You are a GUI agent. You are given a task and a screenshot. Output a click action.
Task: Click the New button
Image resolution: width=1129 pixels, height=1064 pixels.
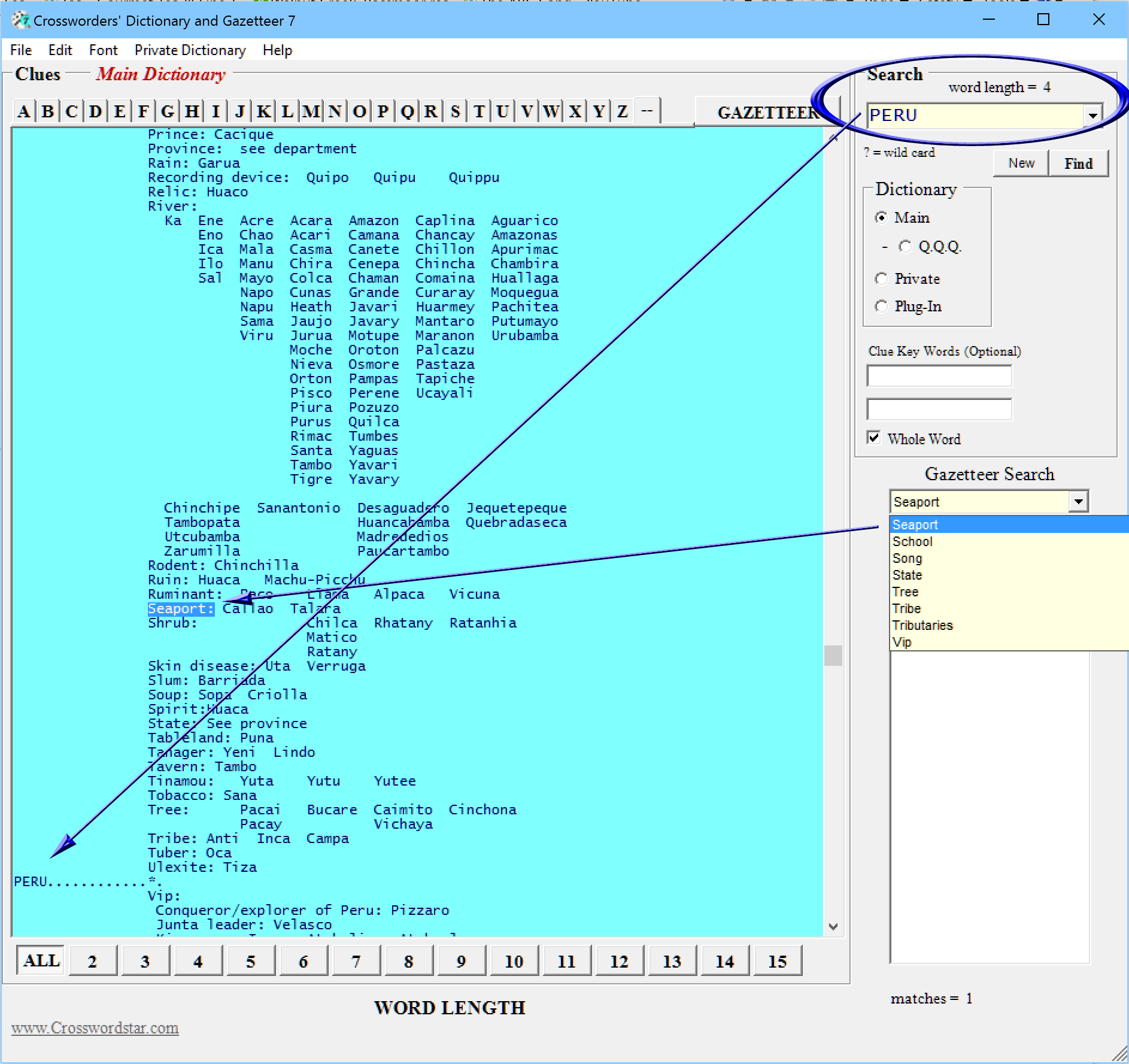(1021, 163)
